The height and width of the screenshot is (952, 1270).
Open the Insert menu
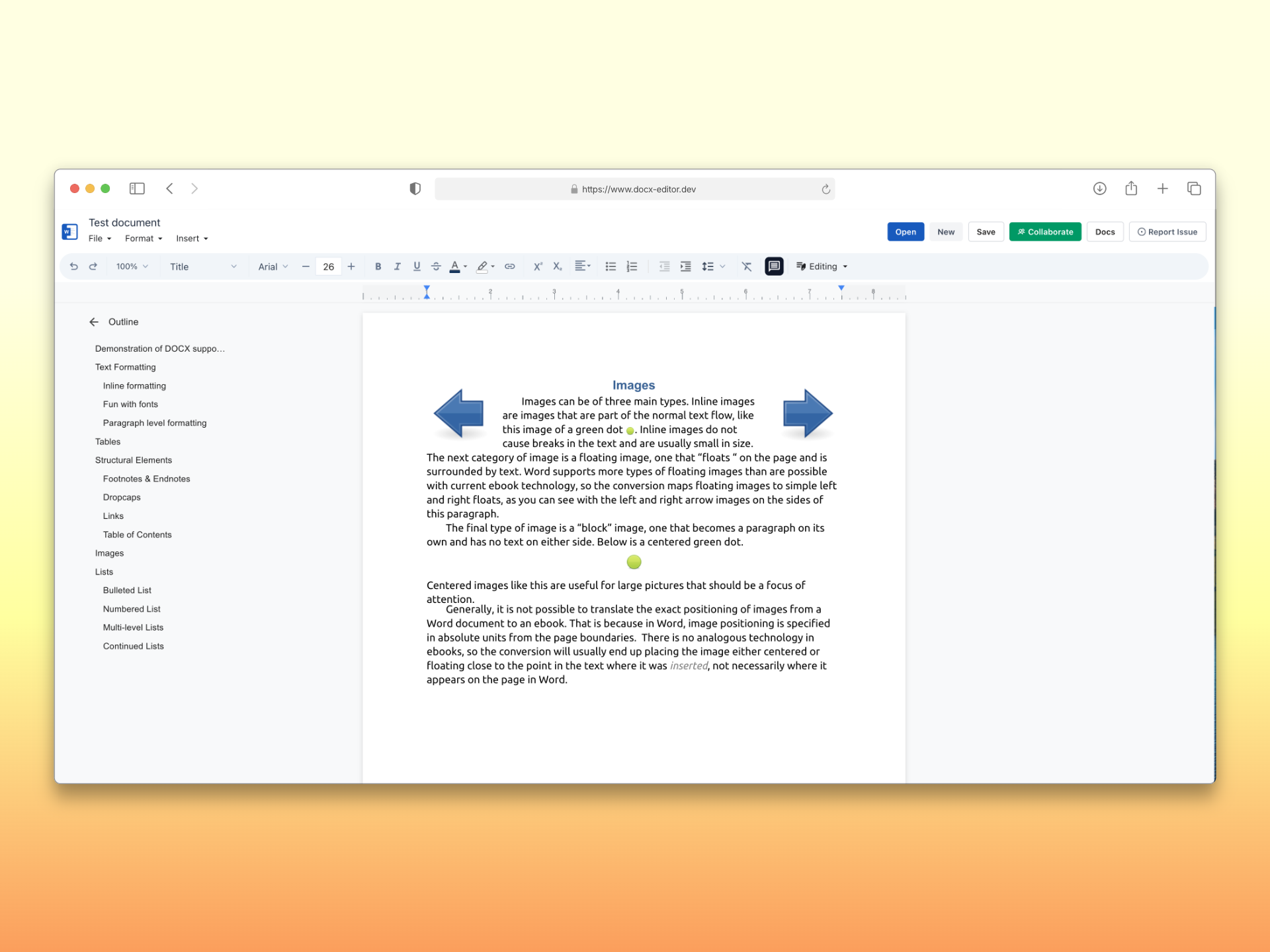click(191, 238)
